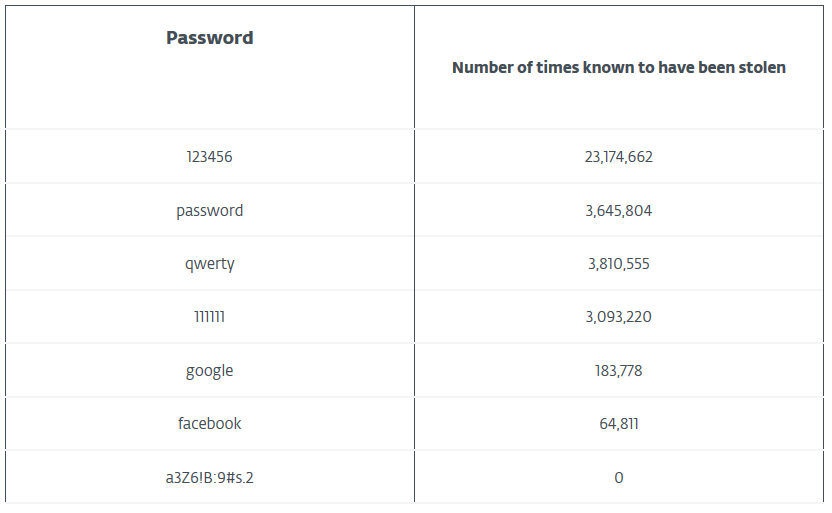Select the google password cell
832x513 pixels.
(209, 371)
